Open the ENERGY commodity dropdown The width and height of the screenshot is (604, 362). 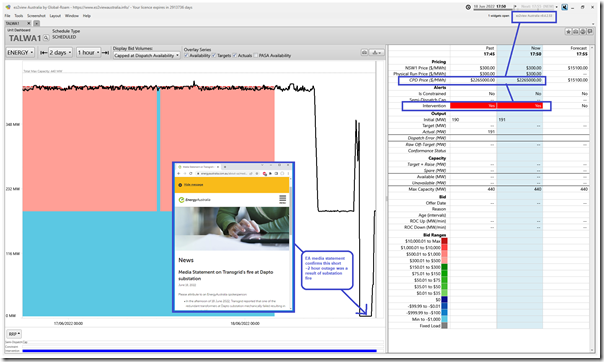(20, 52)
